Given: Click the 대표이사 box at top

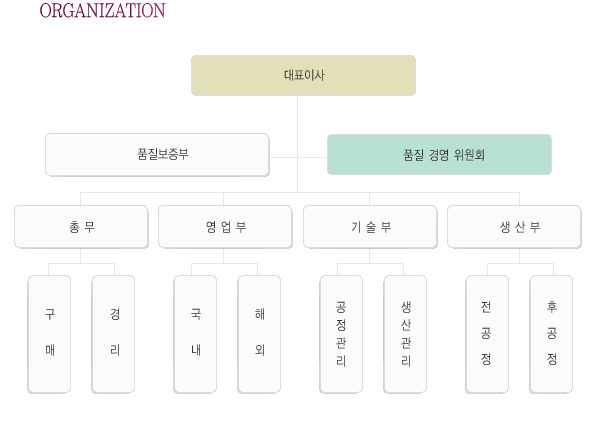Looking at the screenshot, I should pos(303,75).
